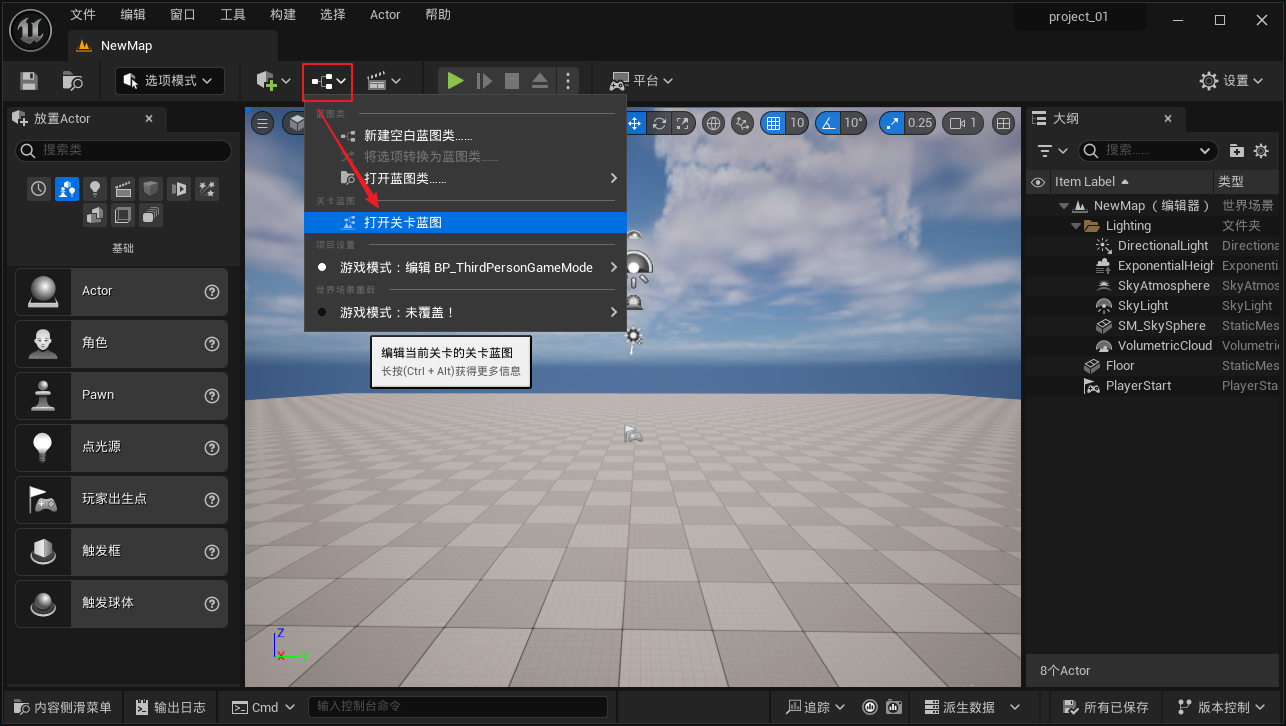Save the current level with the floppy icon
Screen dimensions: 1286x726
[x=29, y=81]
